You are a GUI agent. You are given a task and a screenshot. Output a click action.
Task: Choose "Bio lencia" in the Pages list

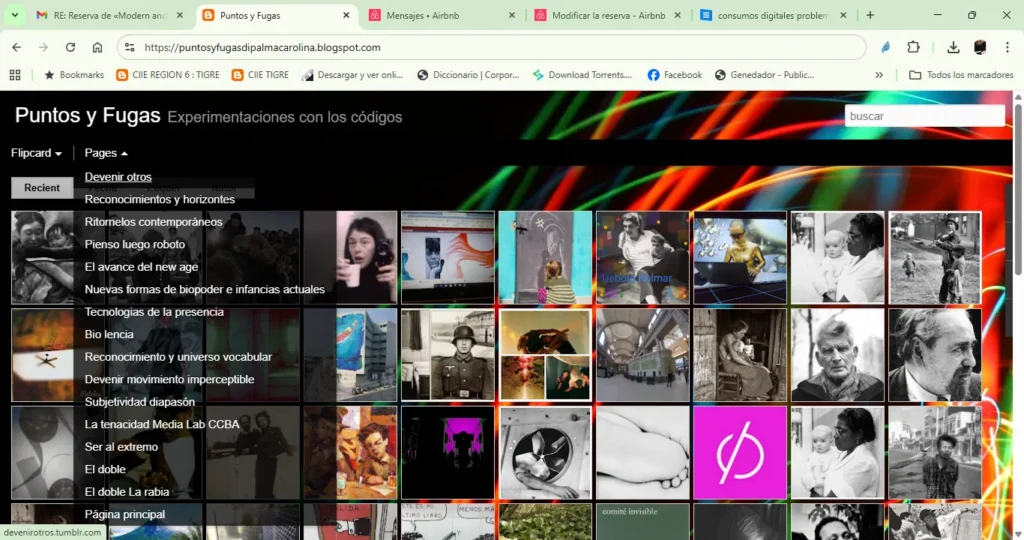tap(109, 334)
